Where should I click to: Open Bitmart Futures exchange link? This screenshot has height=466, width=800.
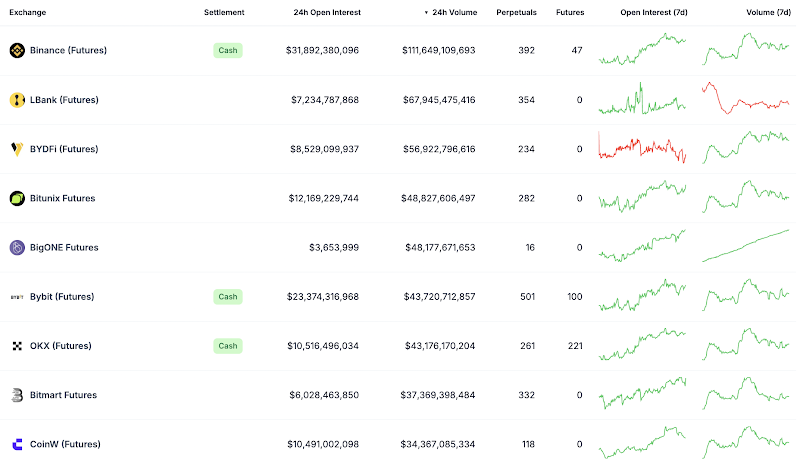(63, 395)
